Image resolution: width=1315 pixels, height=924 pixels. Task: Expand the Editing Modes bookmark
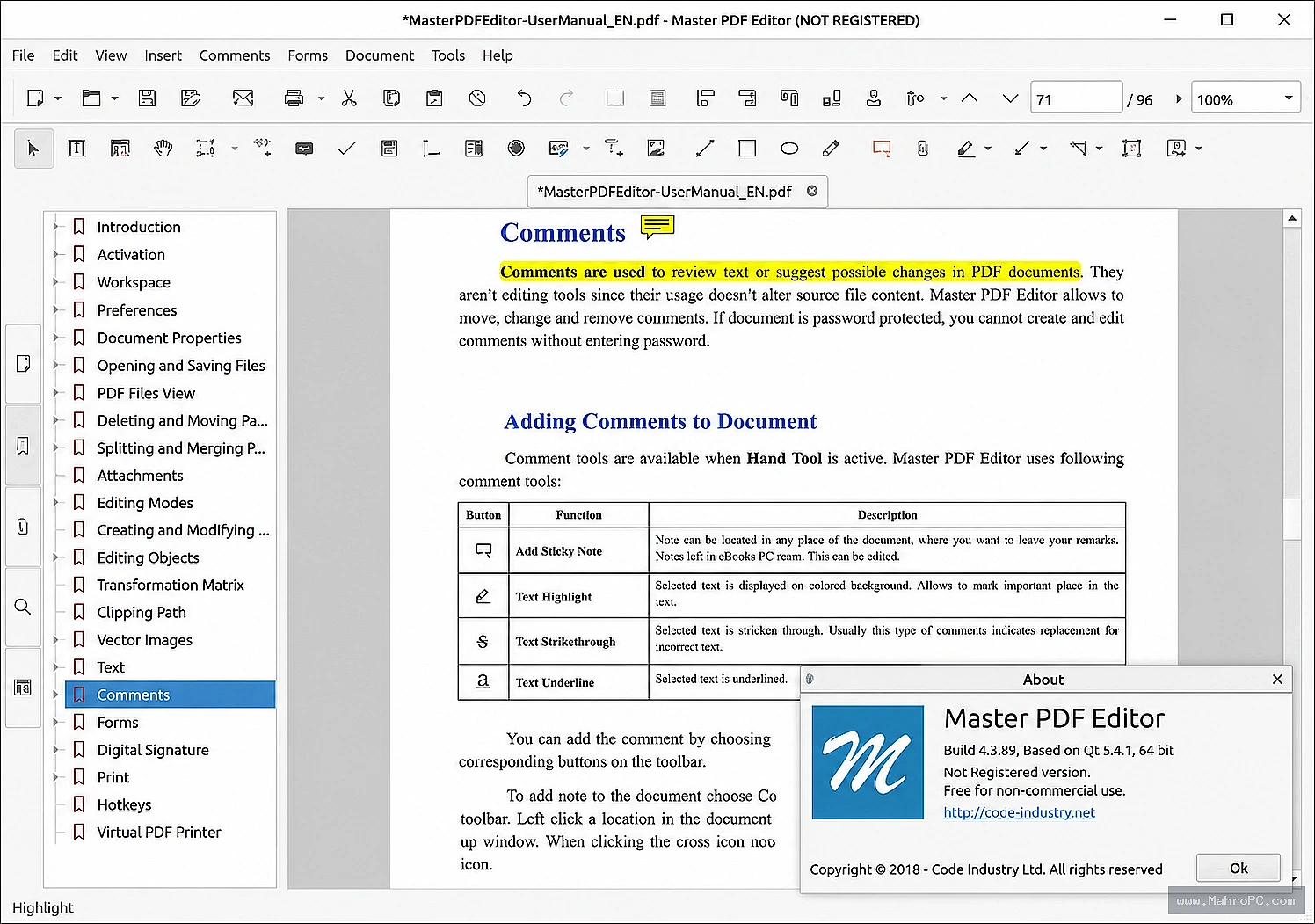55,503
